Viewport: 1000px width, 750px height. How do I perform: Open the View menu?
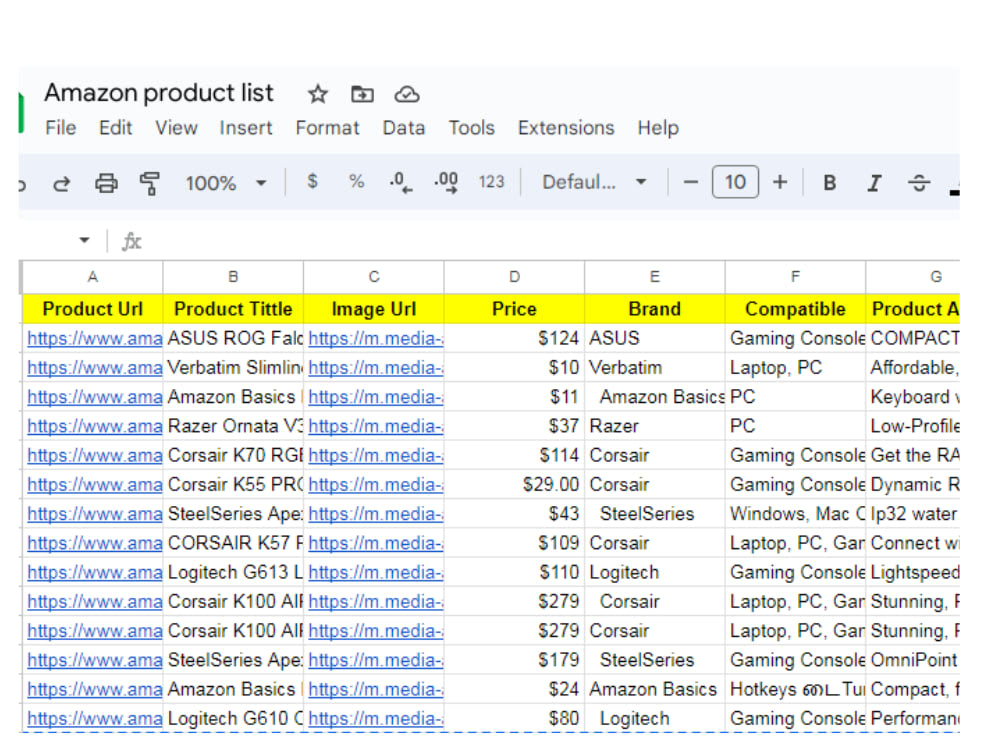(176, 128)
